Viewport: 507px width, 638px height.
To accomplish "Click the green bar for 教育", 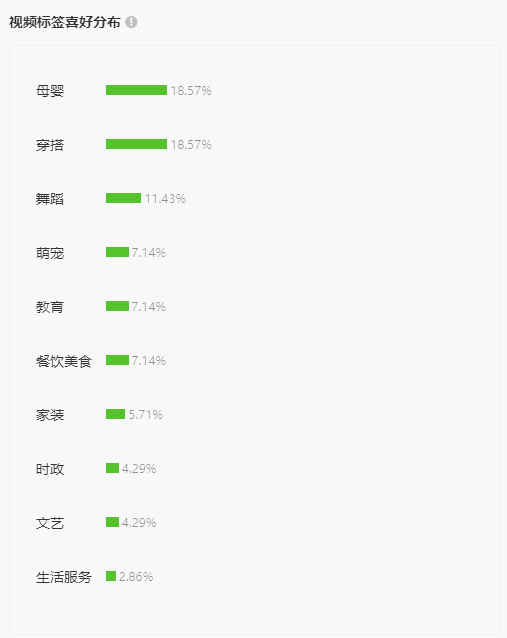I will coord(117,306).
